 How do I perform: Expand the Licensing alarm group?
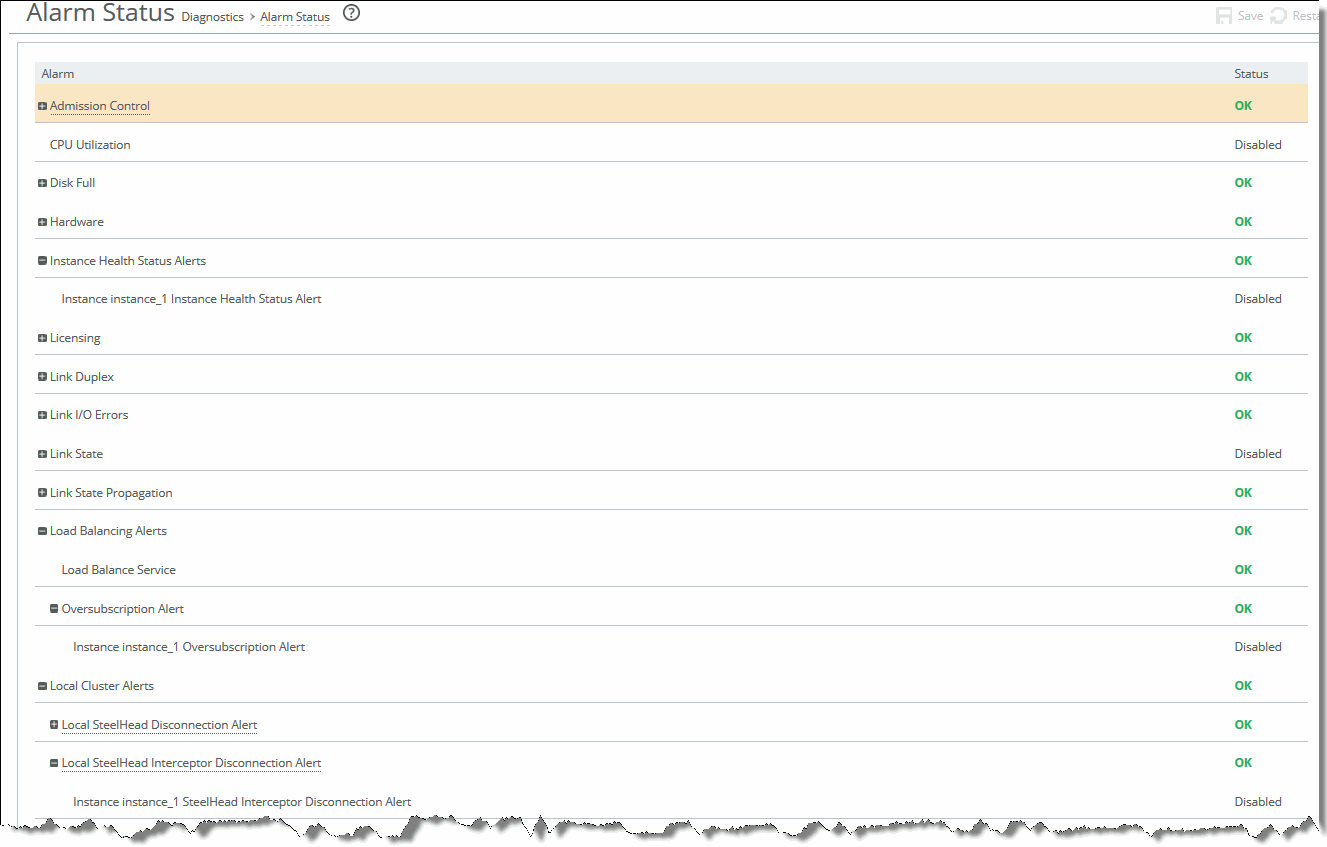click(42, 338)
